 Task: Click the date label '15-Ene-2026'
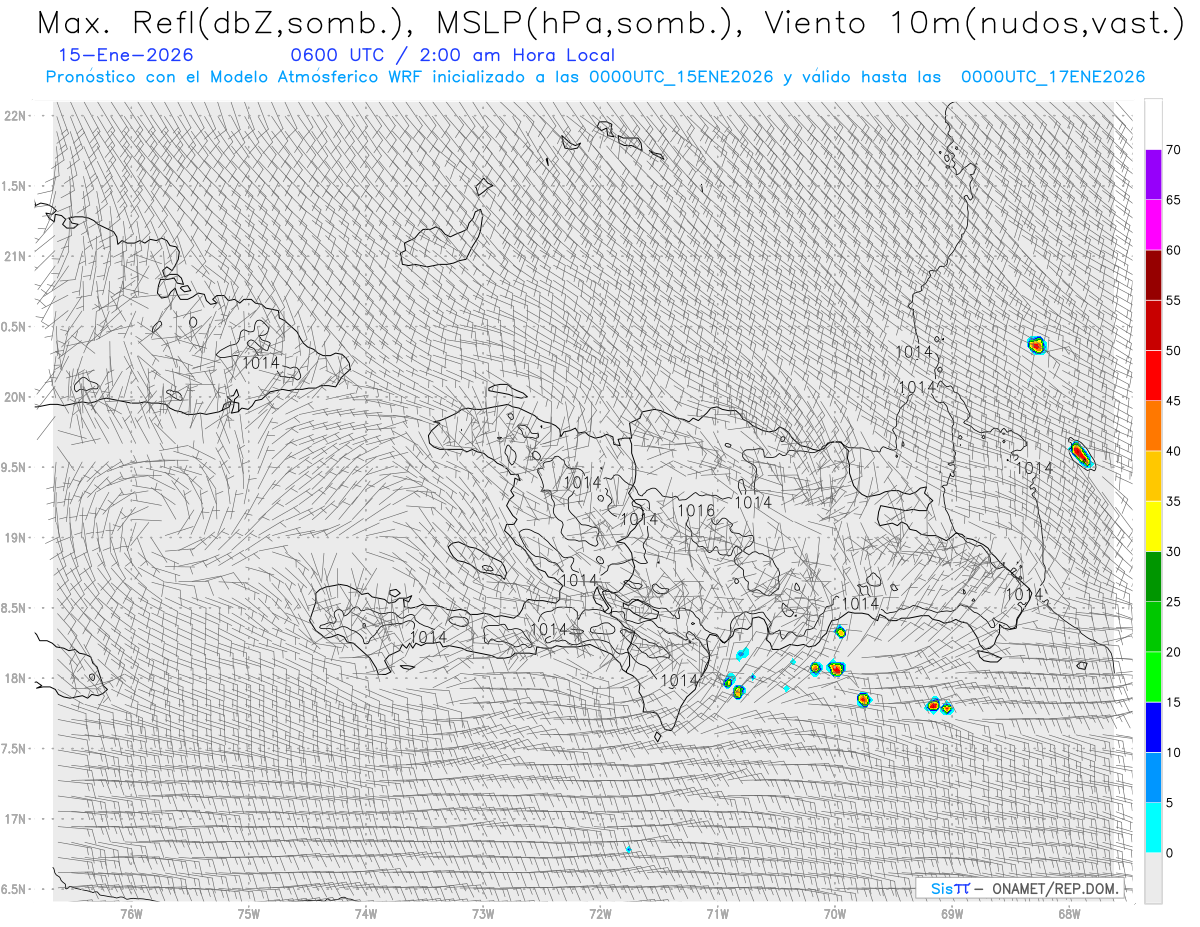click(x=126, y=56)
